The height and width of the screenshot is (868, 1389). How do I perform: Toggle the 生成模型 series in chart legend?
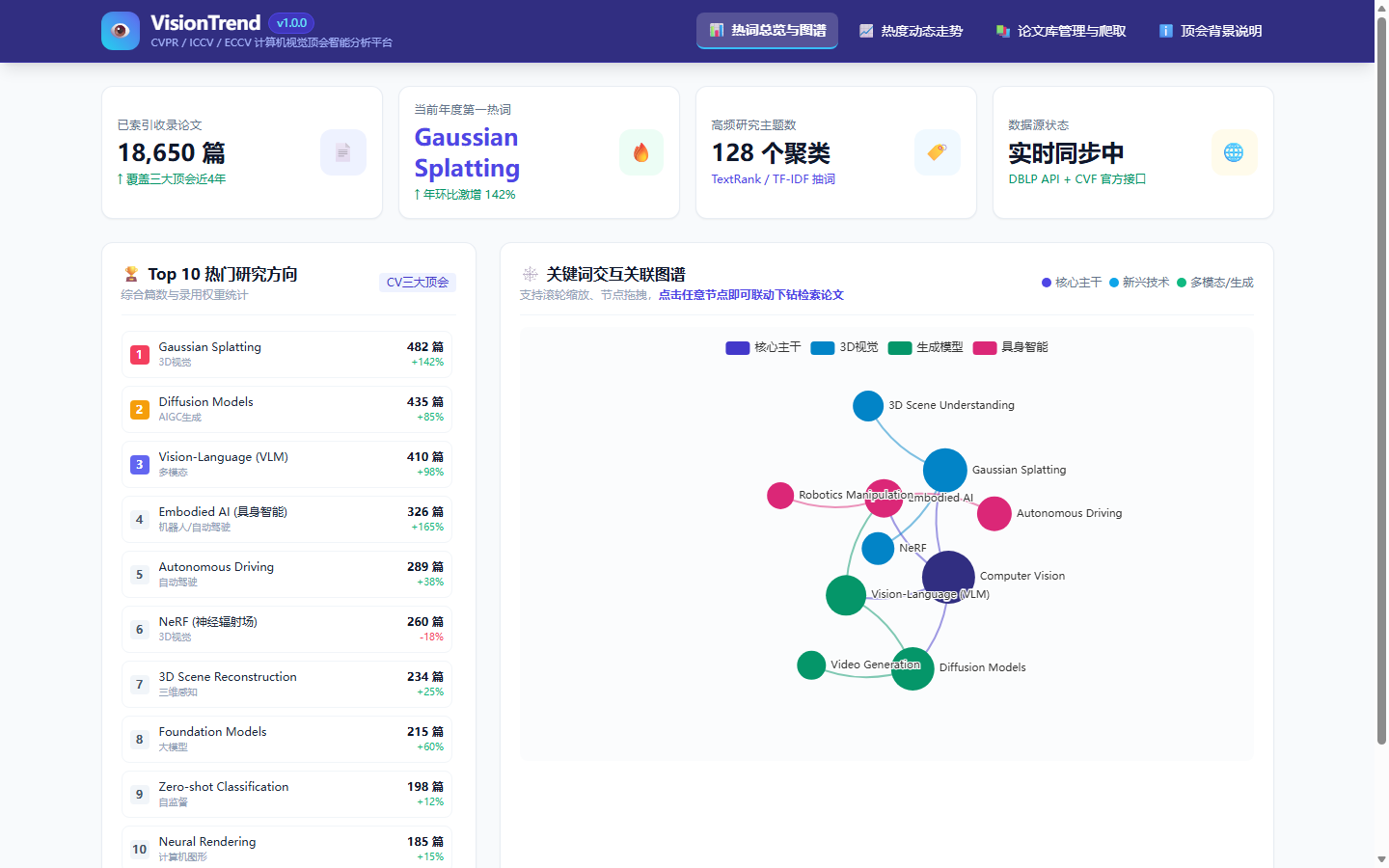(926, 348)
